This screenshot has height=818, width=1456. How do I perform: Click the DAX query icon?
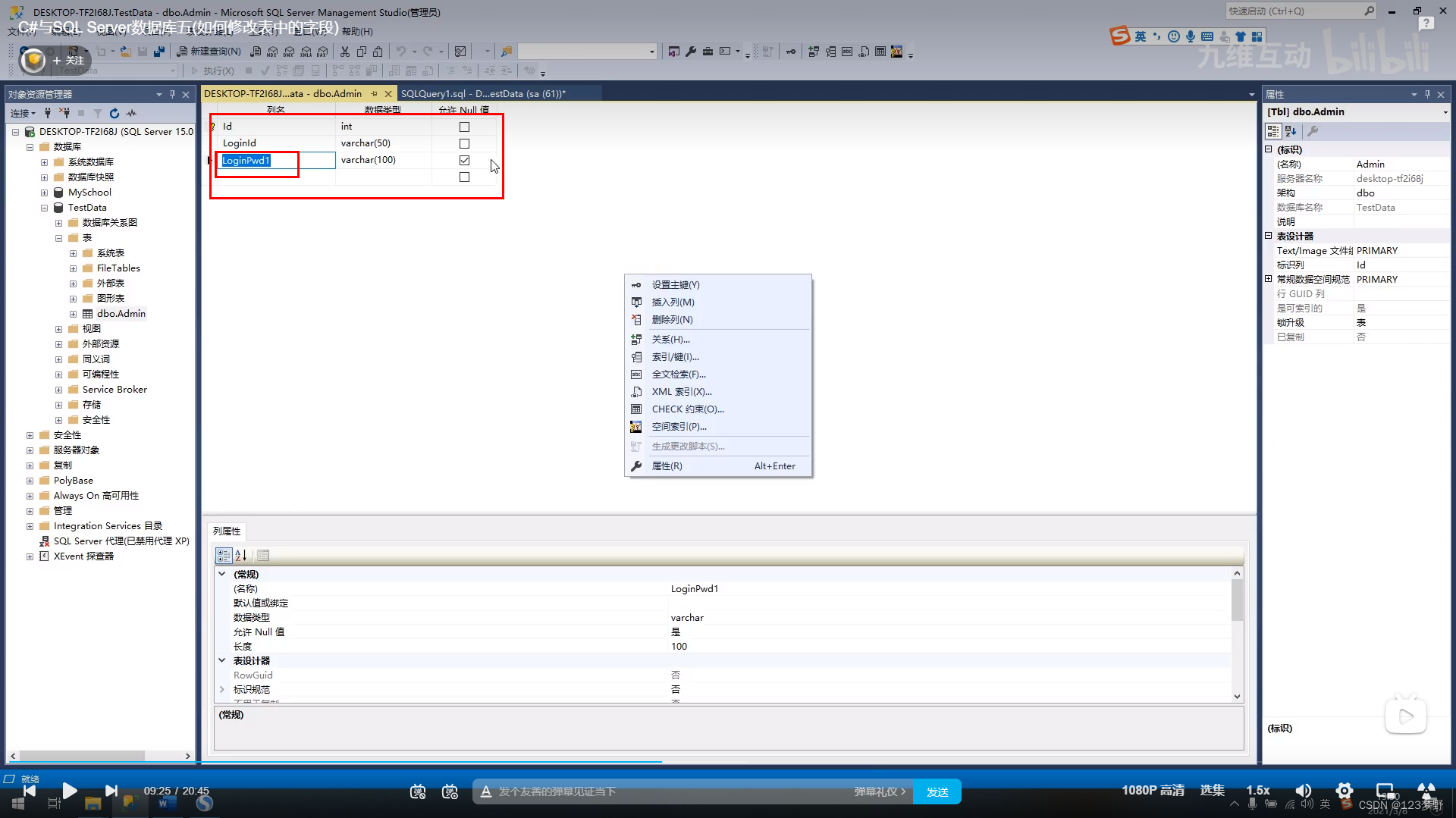pos(322,52)
